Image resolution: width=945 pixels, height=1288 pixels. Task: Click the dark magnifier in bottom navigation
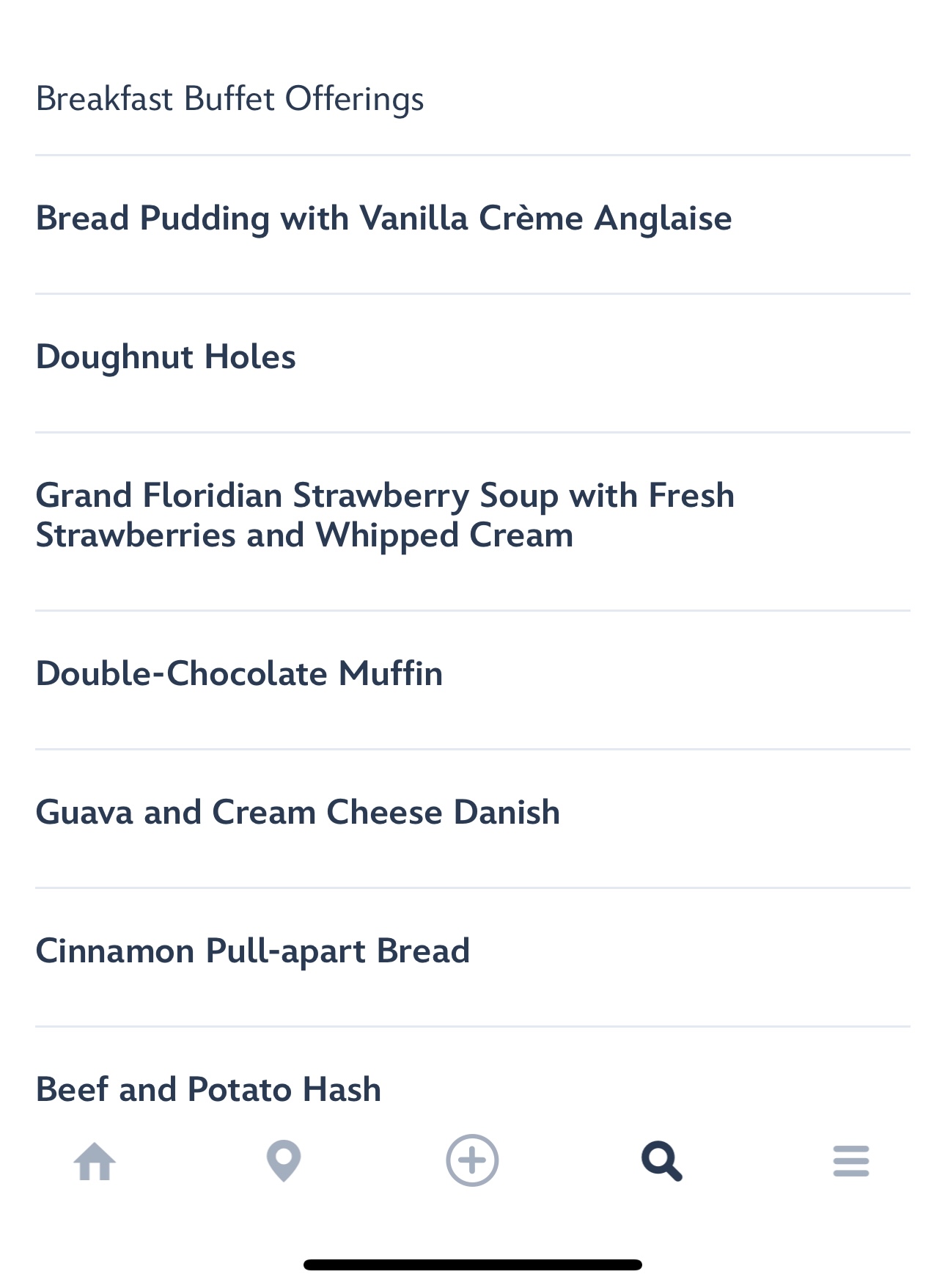[661, 1161]
